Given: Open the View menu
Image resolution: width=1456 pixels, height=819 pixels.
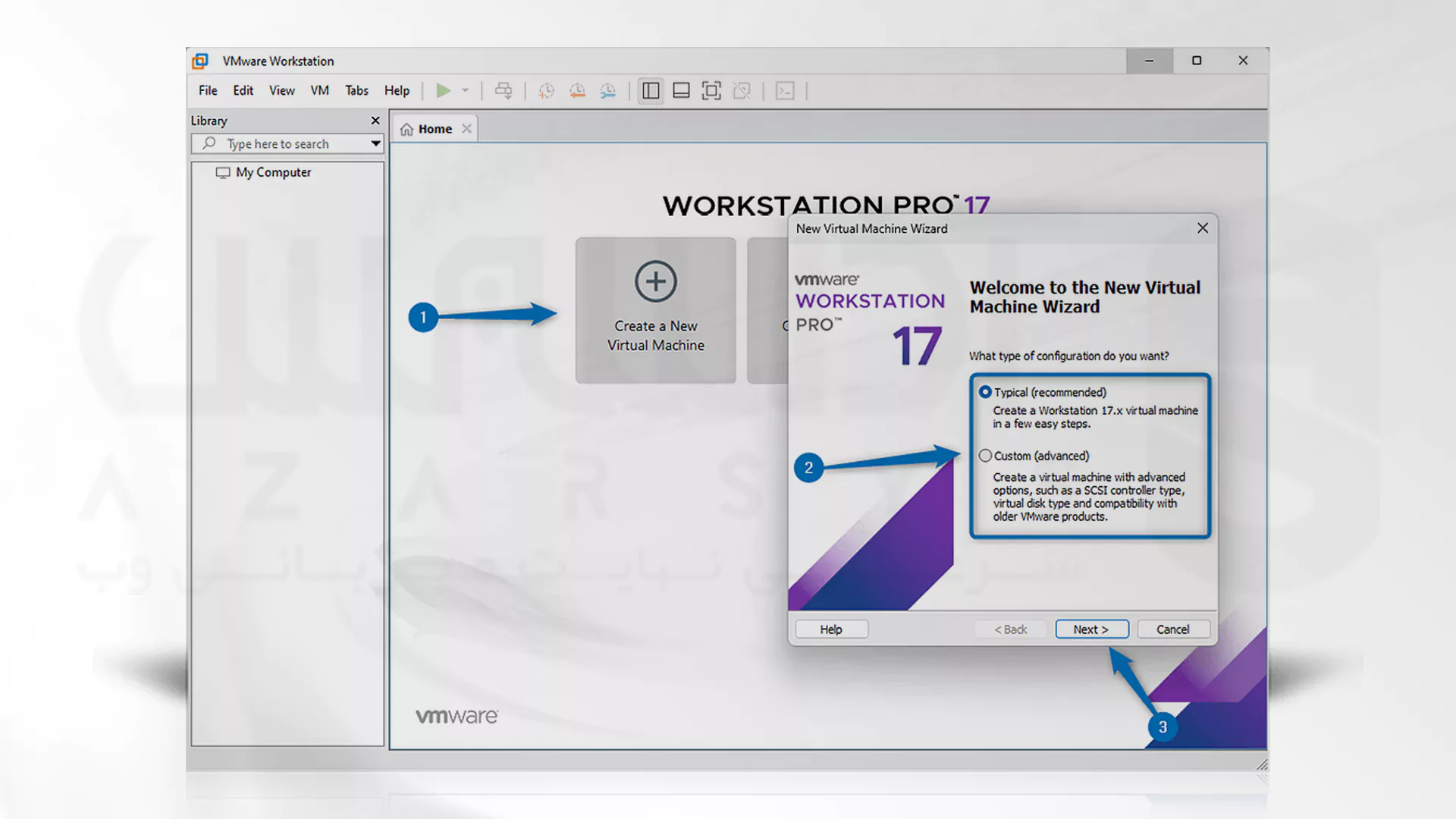Looking at the screenshot, I should (281, 90).
